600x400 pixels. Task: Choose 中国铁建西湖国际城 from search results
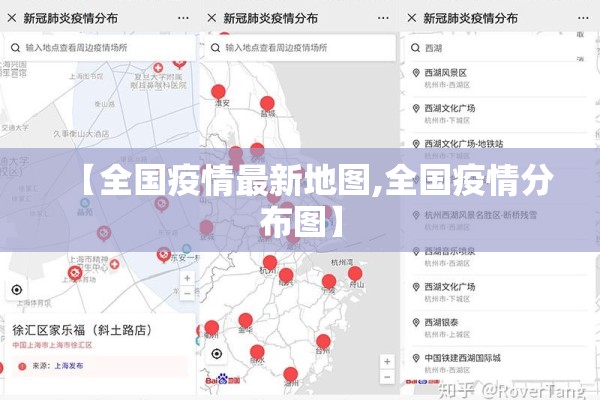coord(497,363)
